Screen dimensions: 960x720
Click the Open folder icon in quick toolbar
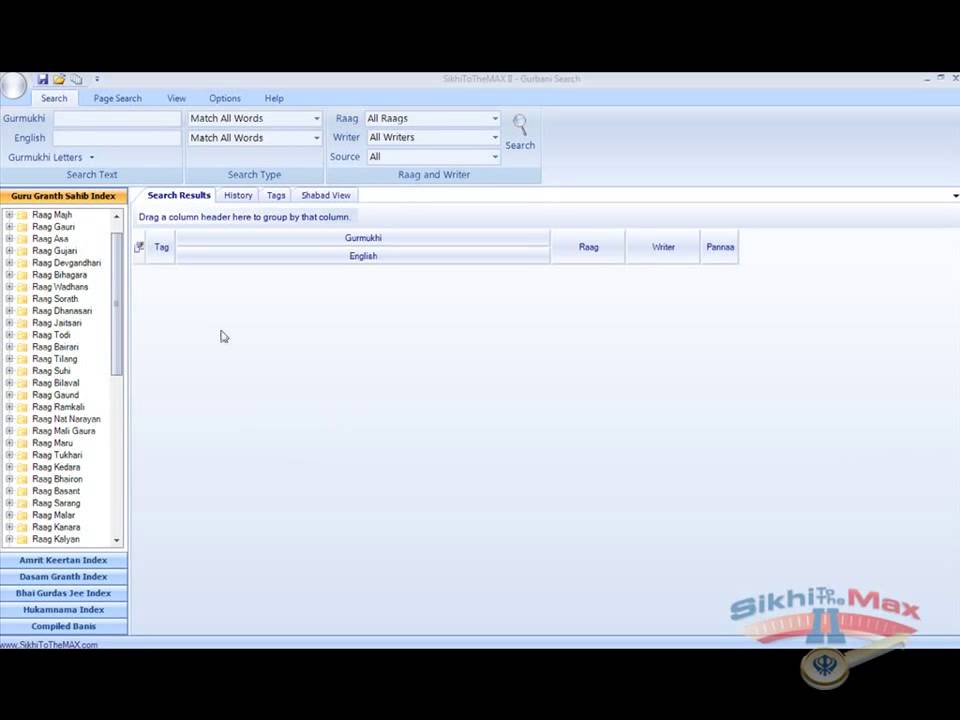pyautogui.click(x=59, y=79)
